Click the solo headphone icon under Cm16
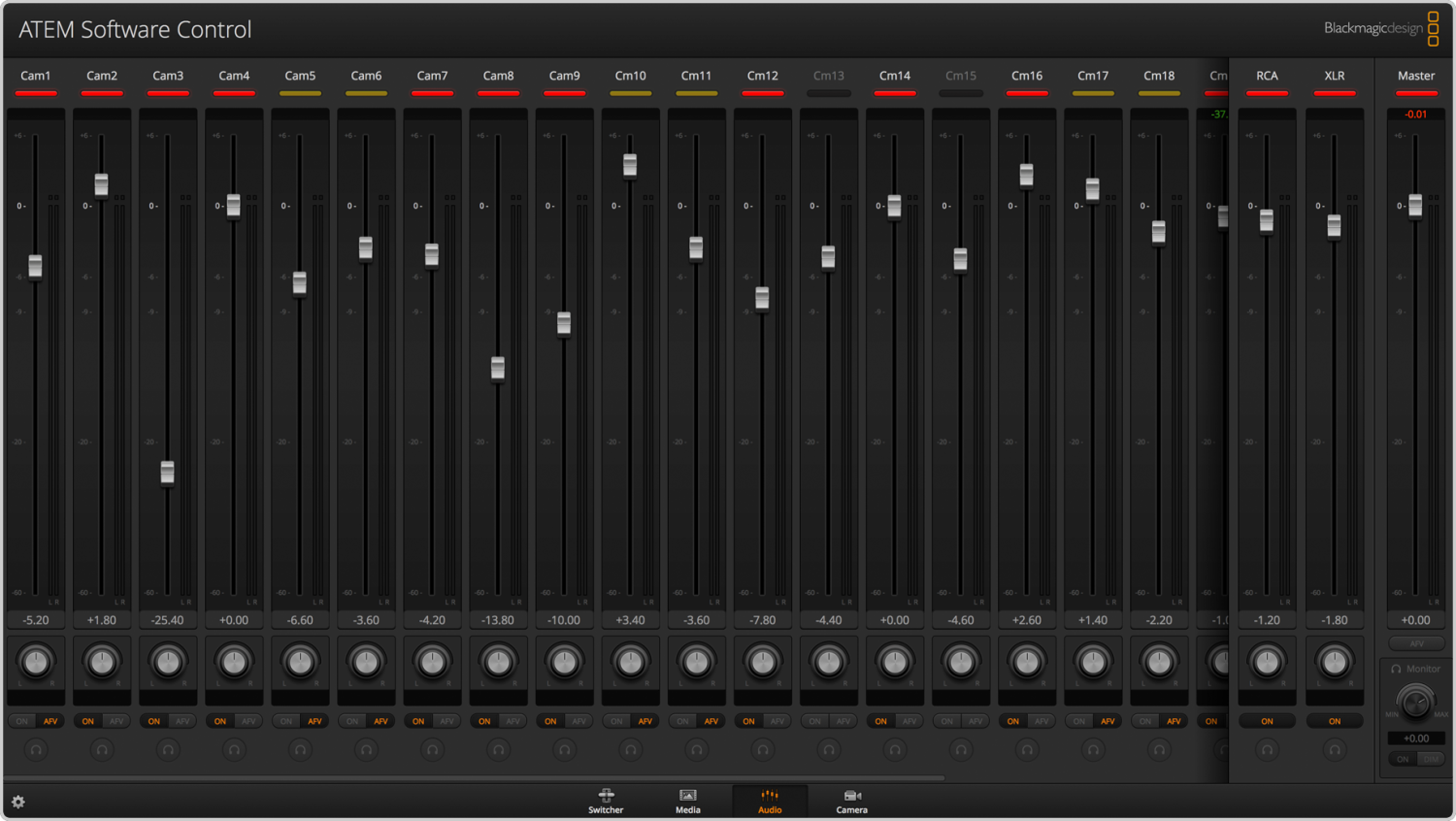This screenshot has width=1456, height=821. (x=1027, y=749)
